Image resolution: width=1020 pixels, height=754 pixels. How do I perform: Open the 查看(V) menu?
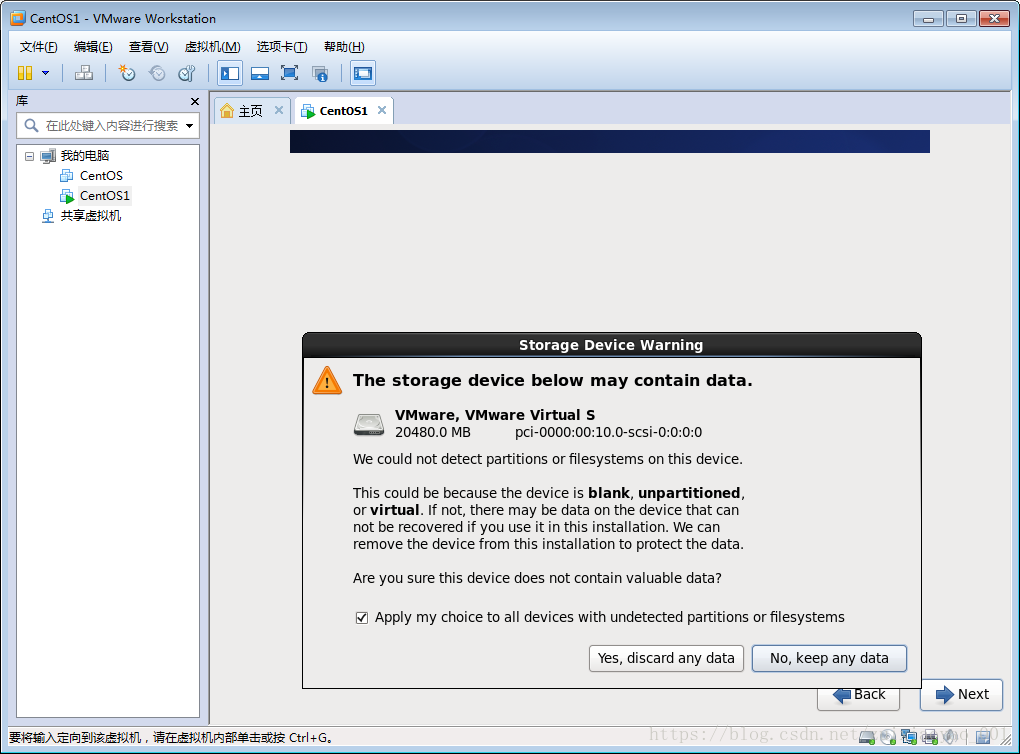tap(148, 47)
